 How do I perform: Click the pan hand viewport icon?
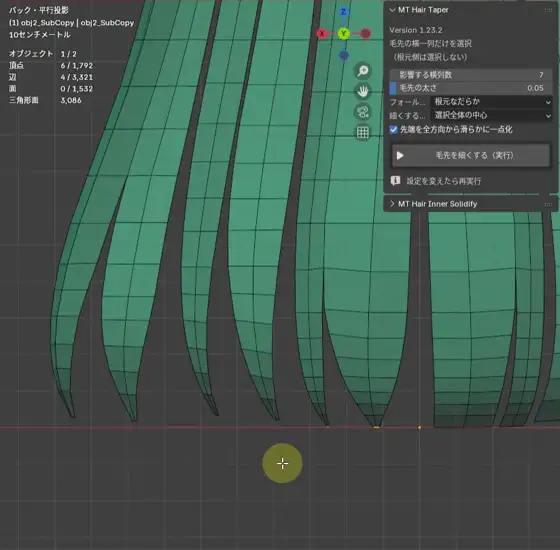[363, 91]
